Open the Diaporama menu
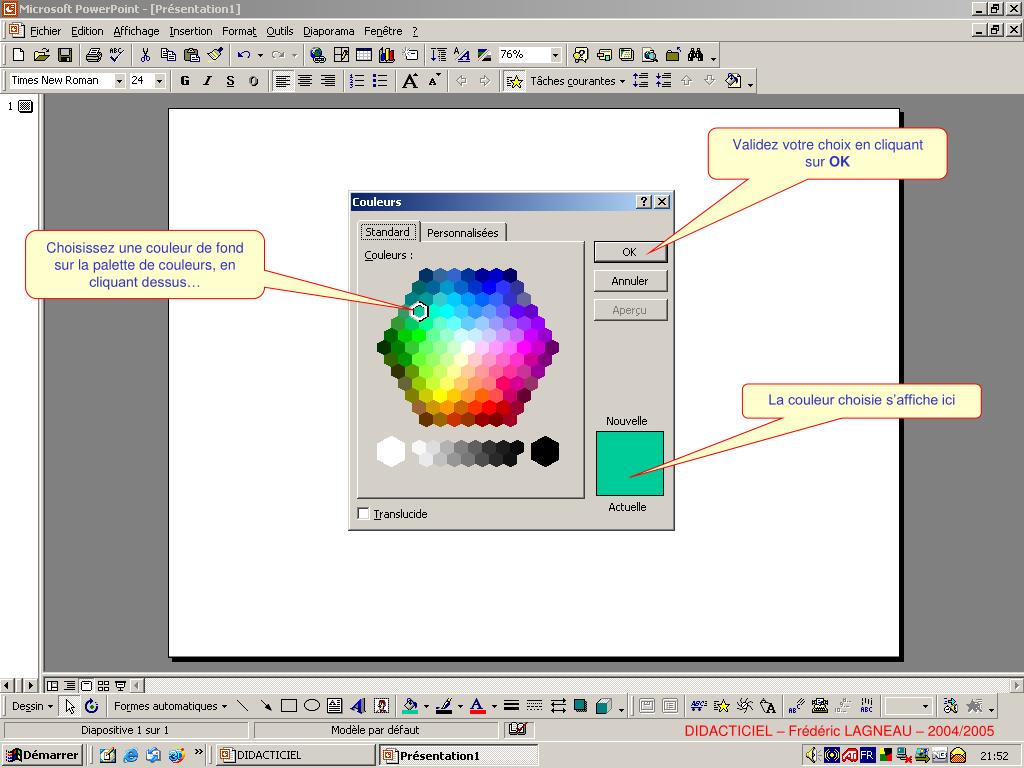This screenshot has width=1024, height=768. tap(328, 31)
